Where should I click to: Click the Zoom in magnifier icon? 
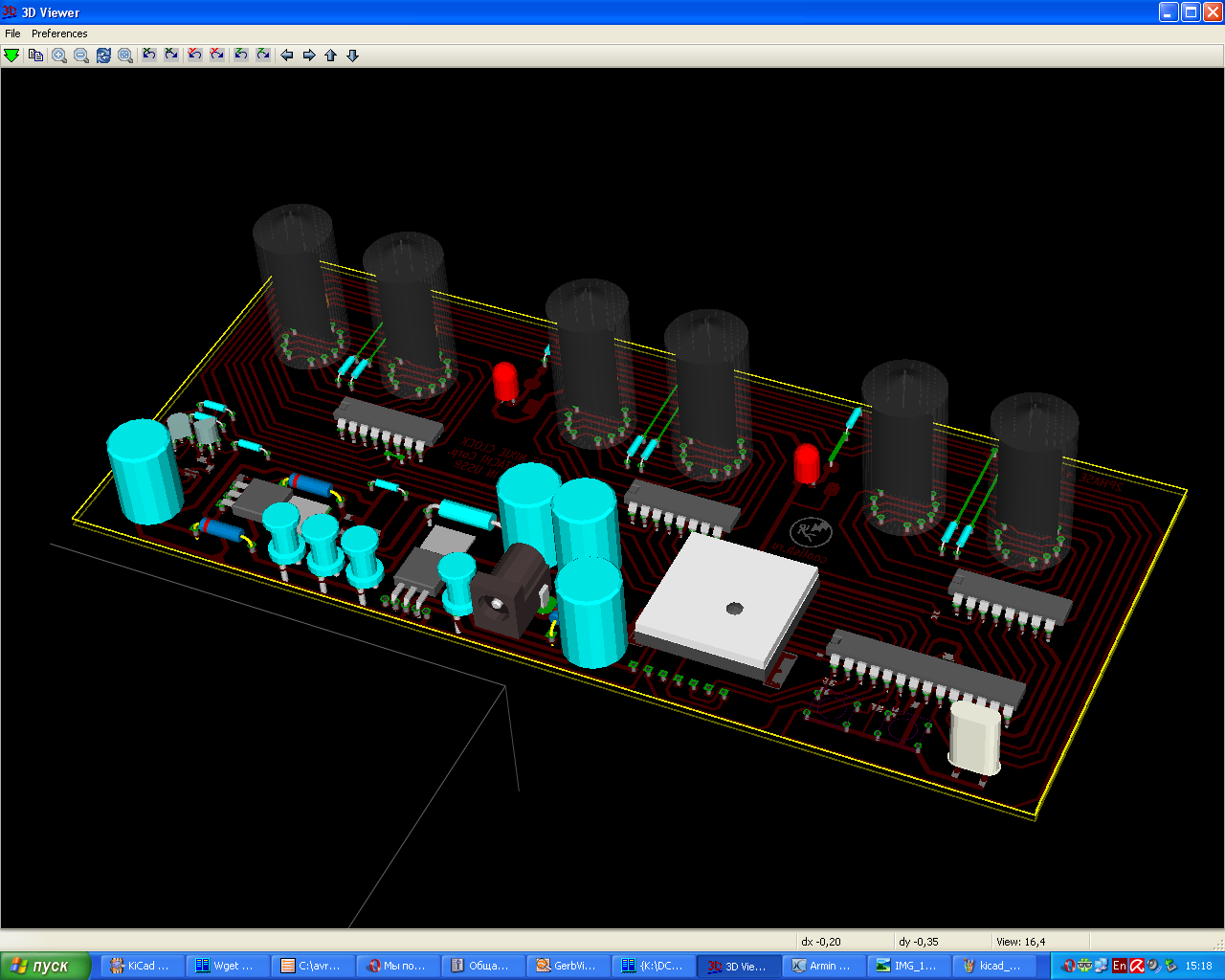(59, 56)
